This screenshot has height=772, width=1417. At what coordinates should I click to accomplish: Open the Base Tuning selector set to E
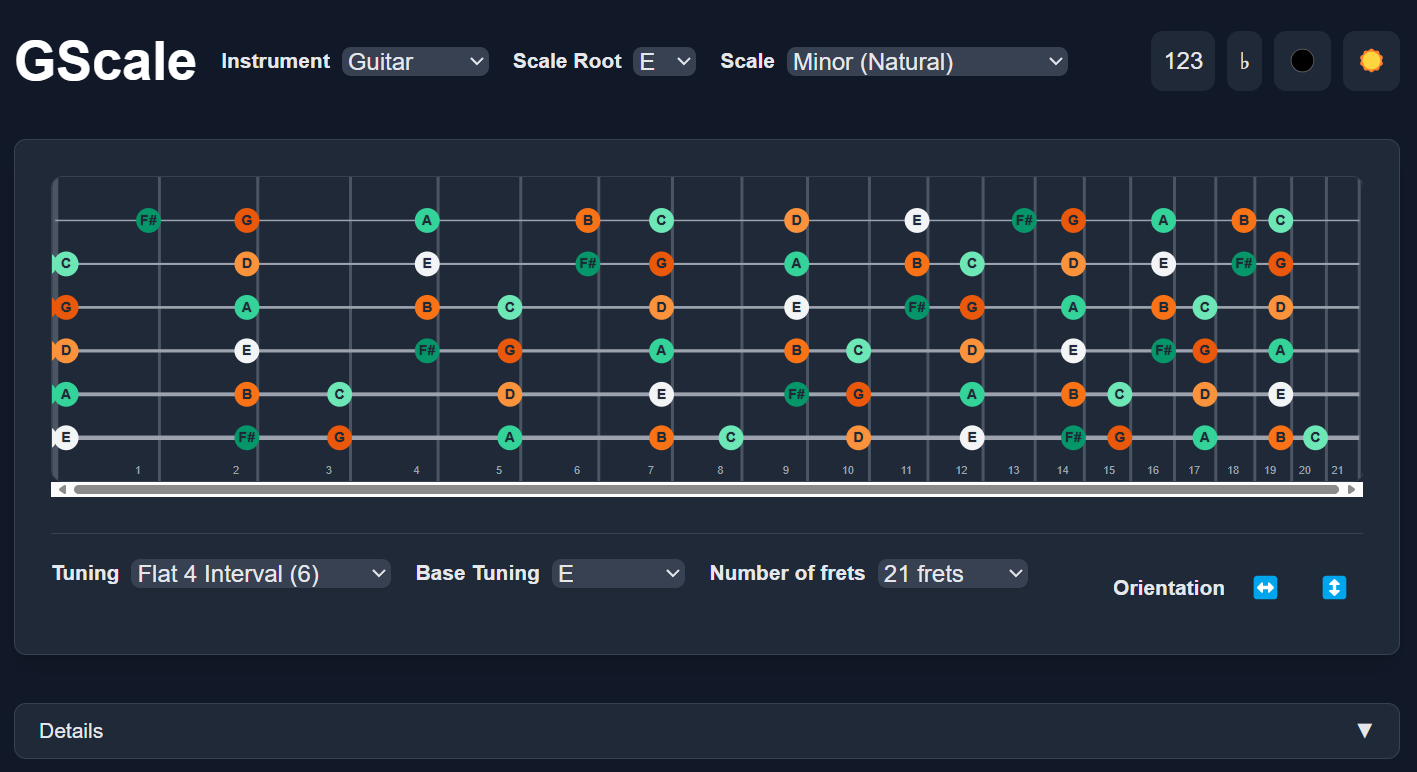[x=618, y=573]
